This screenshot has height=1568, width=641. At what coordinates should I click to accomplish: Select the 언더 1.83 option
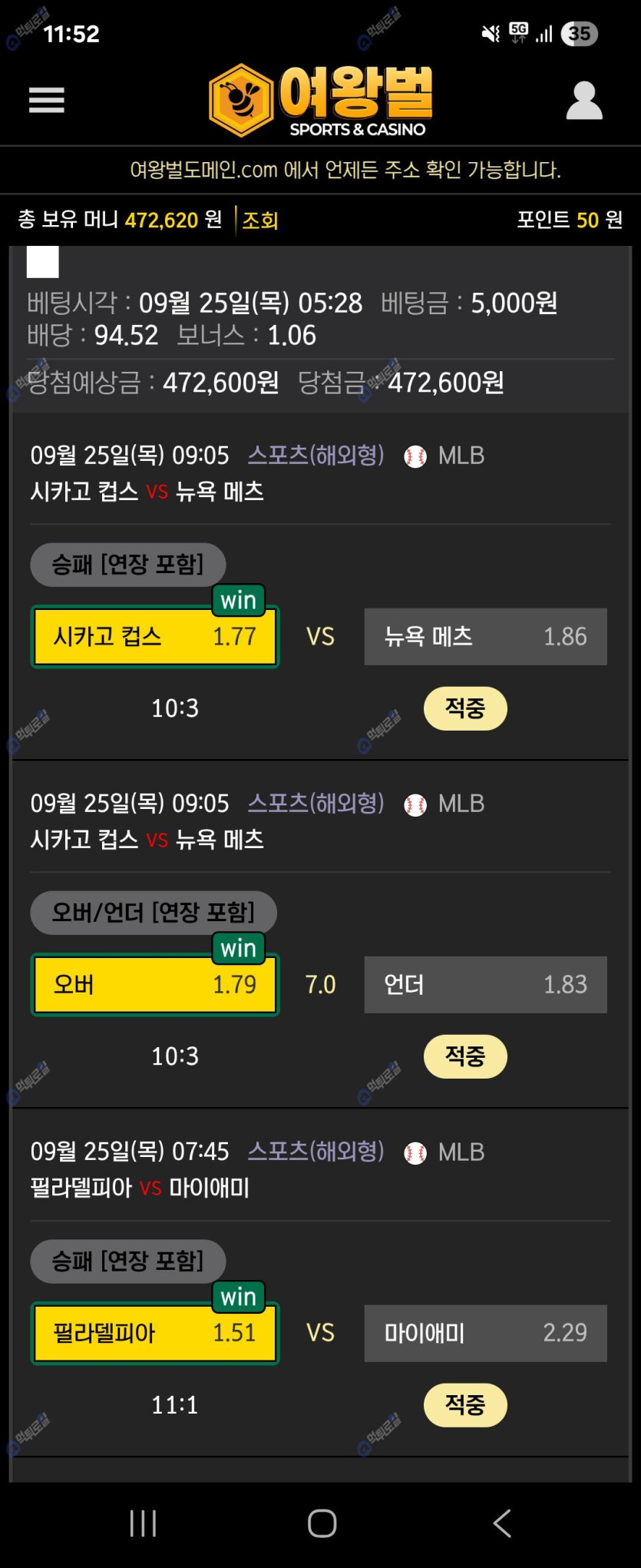tap(485, 985)
